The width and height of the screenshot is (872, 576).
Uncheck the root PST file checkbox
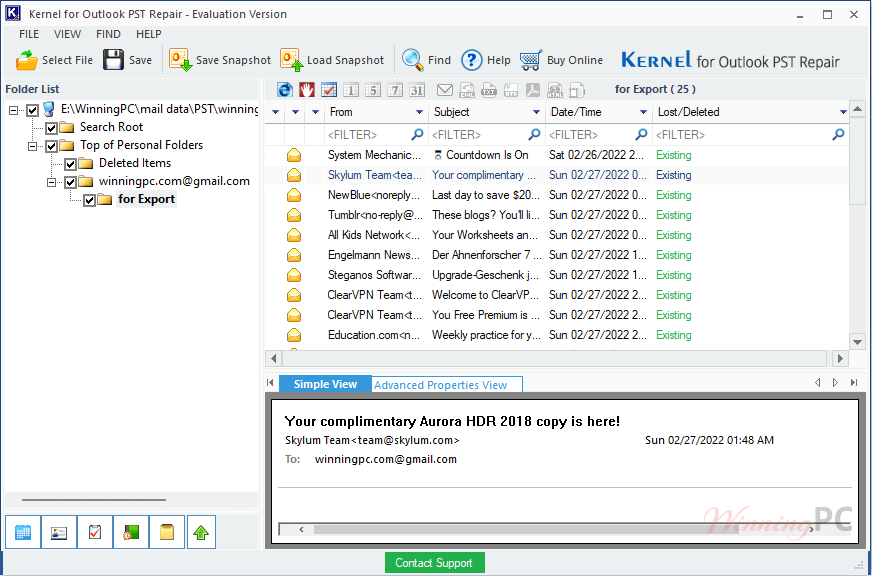pyautogui.click(x=32, y=110)
